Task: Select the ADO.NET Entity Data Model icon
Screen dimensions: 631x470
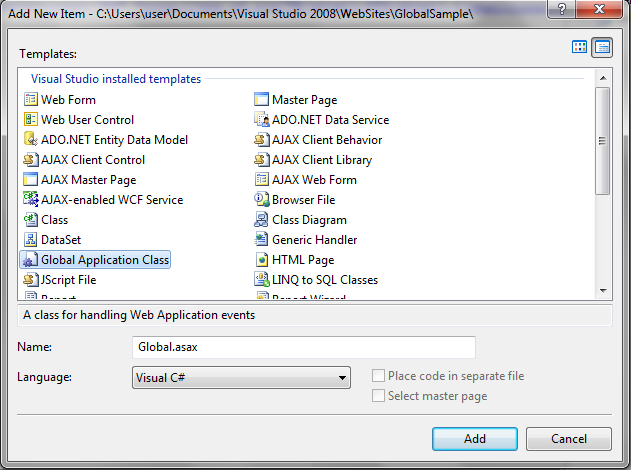Action: pyautogui.click(x=31, y=140)
